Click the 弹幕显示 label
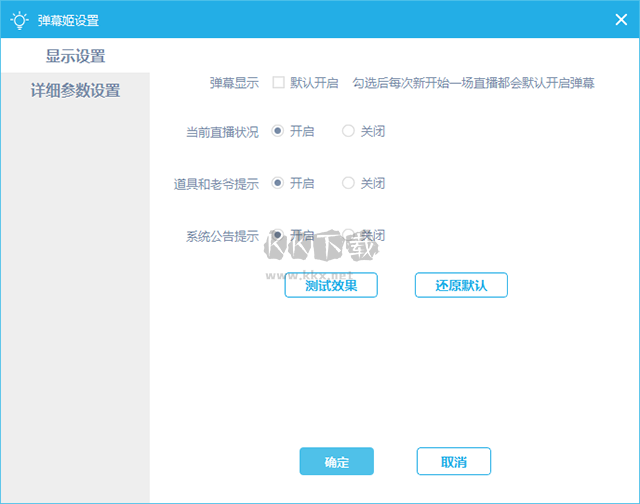This screenshot has height=504, width=640. click(234, 83)
